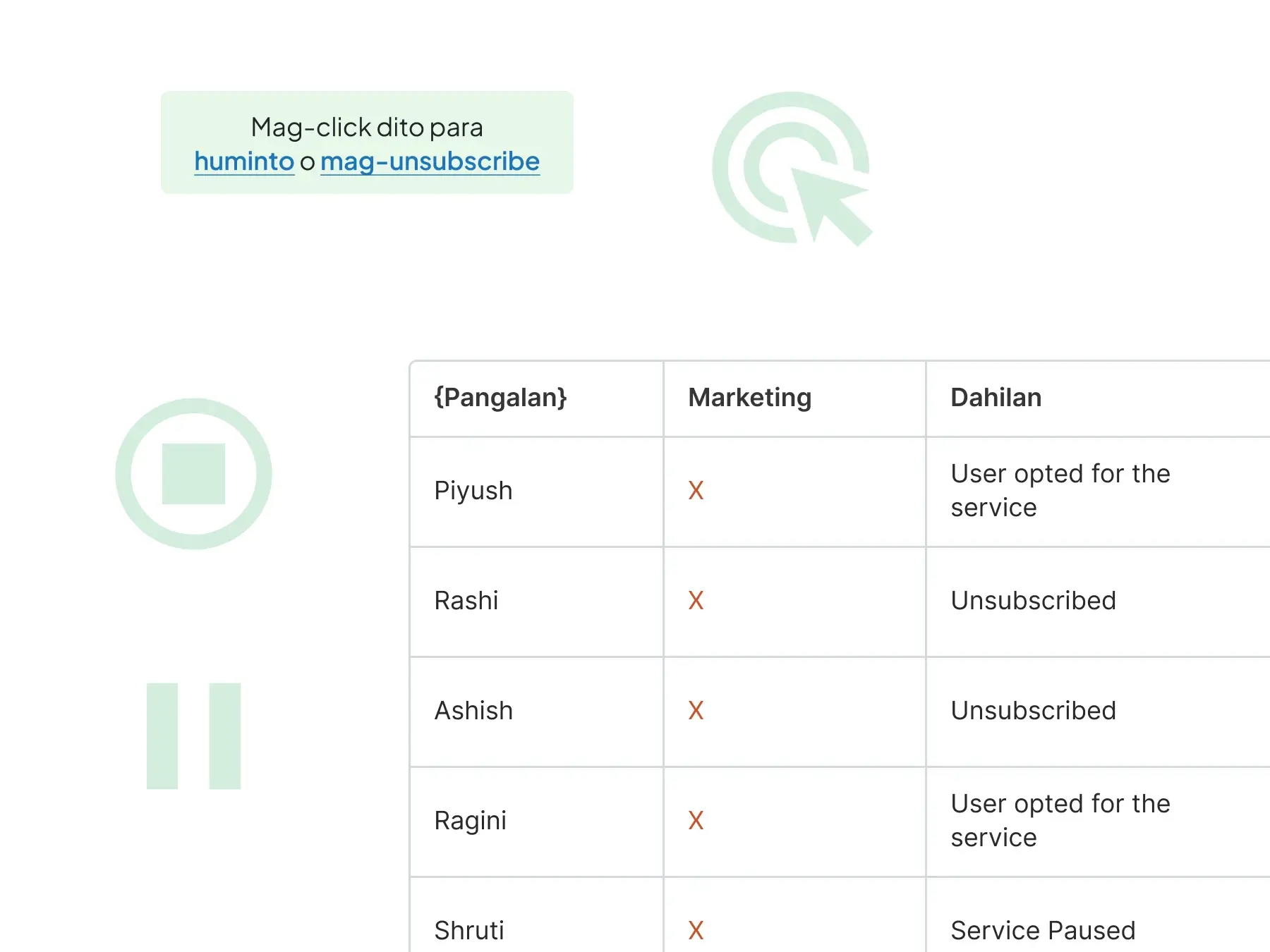Click the "Service Paused" reason cell
The image size is (1270, 952).
click(1043, 931)
